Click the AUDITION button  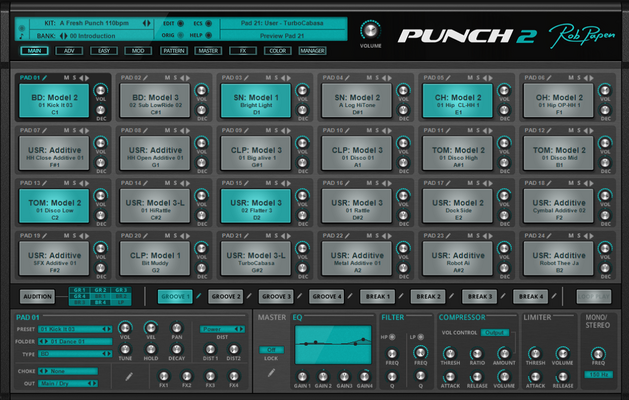tap(37, 297)
